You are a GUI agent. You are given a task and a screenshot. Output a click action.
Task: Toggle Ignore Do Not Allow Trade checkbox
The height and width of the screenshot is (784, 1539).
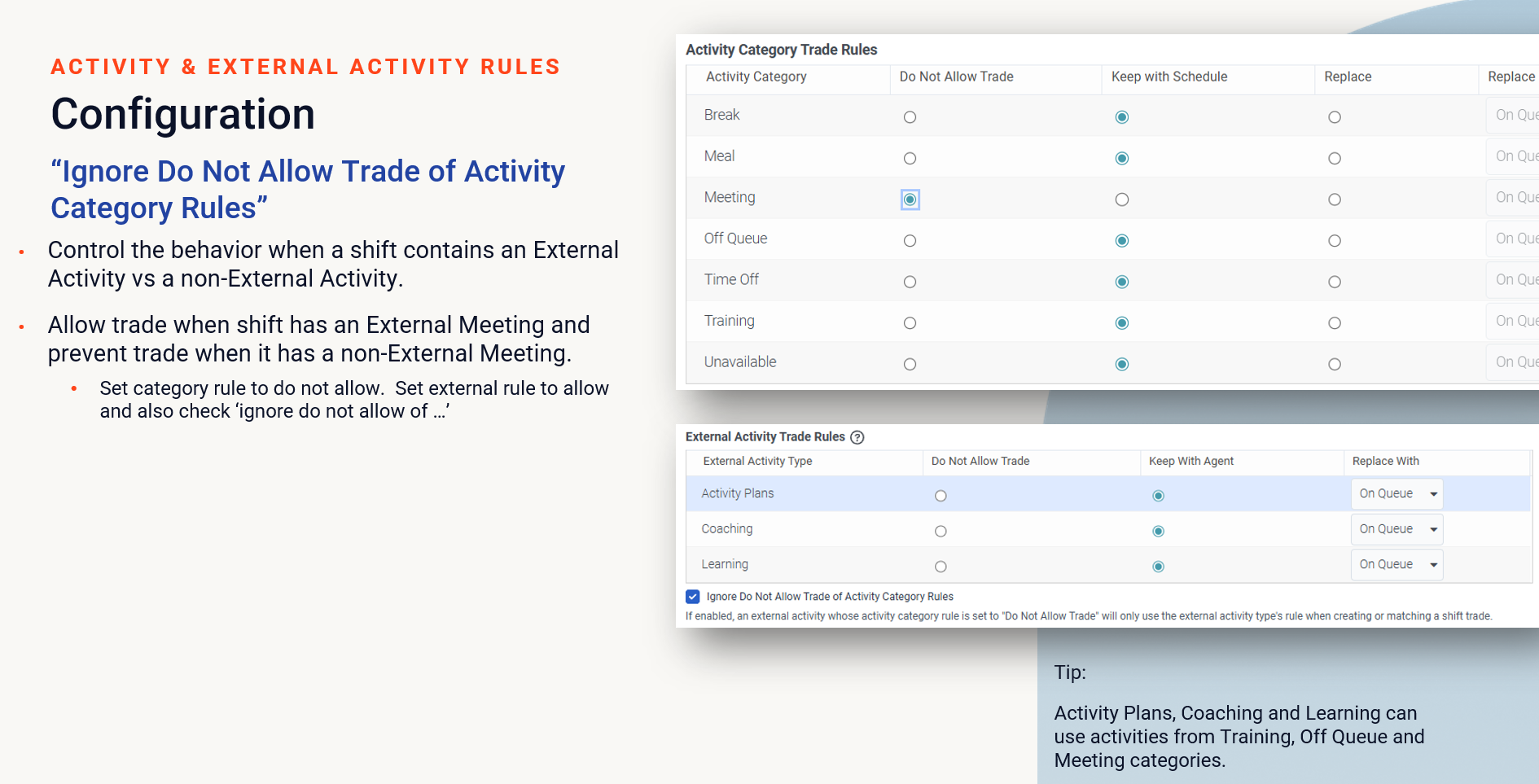coord(693,597)
